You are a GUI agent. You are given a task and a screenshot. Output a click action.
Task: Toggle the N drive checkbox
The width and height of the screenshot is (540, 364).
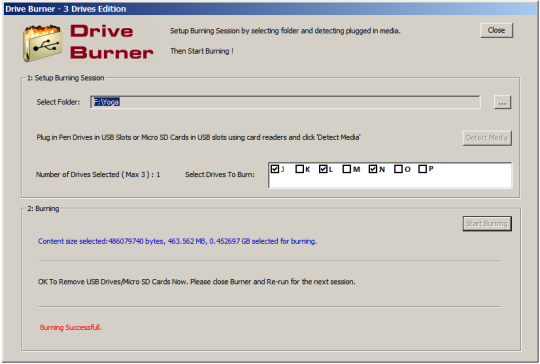pyautogui.click(x=373, y=169)
